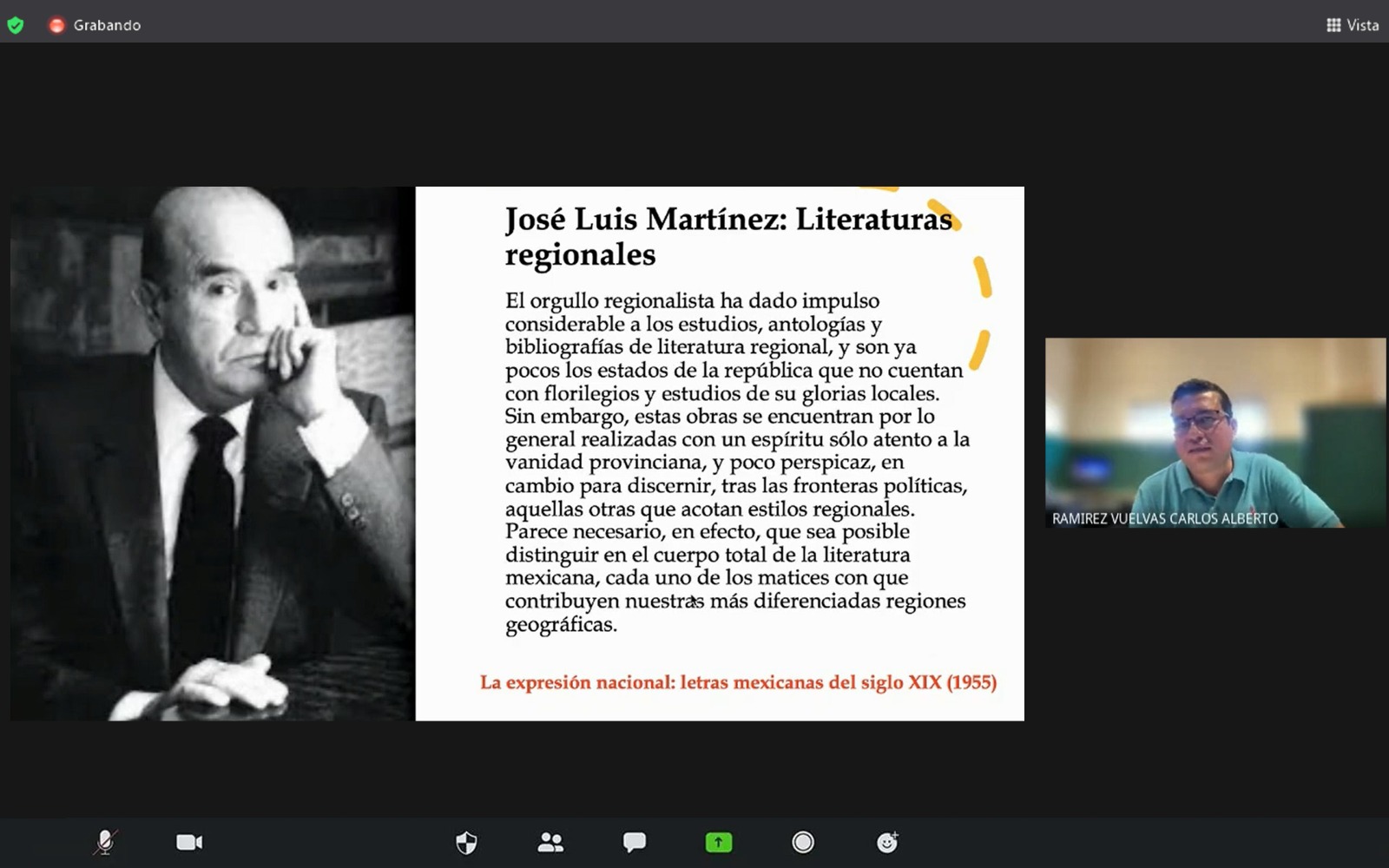Image resolution: width=1389 pixels, height=868 pixels.
Task: Click the black-and-white portrait photo
Action: pos(213,453)
